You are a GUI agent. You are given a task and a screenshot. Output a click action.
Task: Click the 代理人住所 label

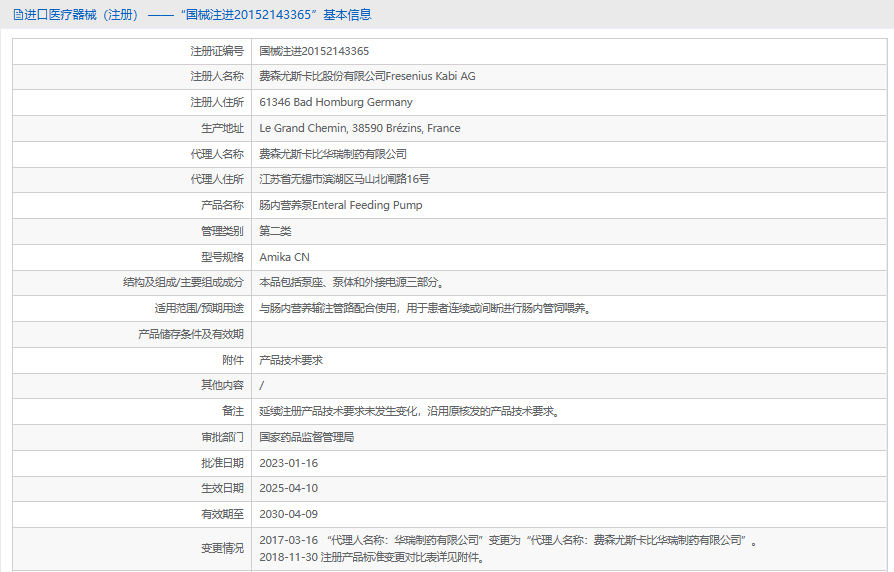coord(217,180)
